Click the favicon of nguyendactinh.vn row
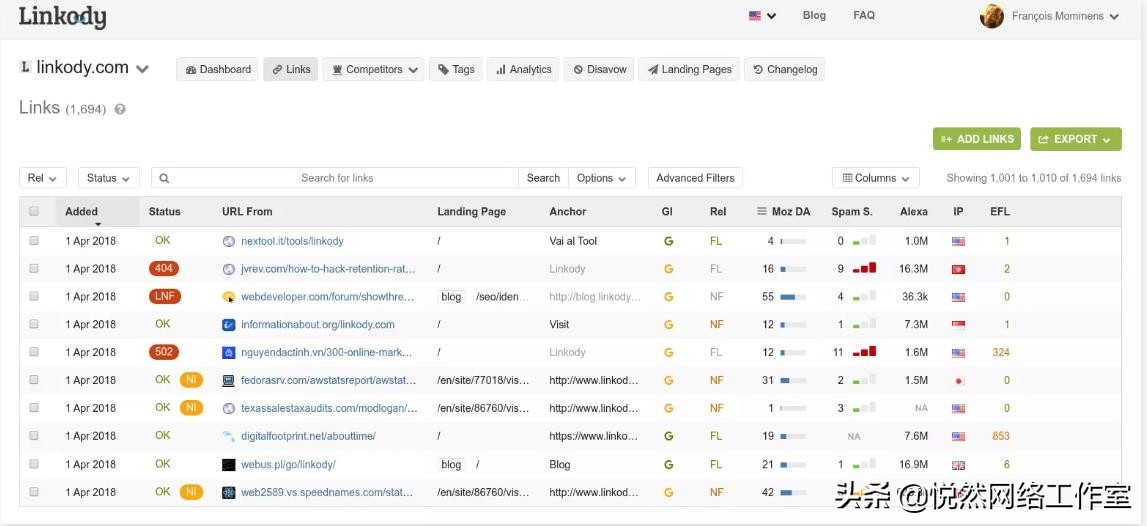 tap(228, 353)
